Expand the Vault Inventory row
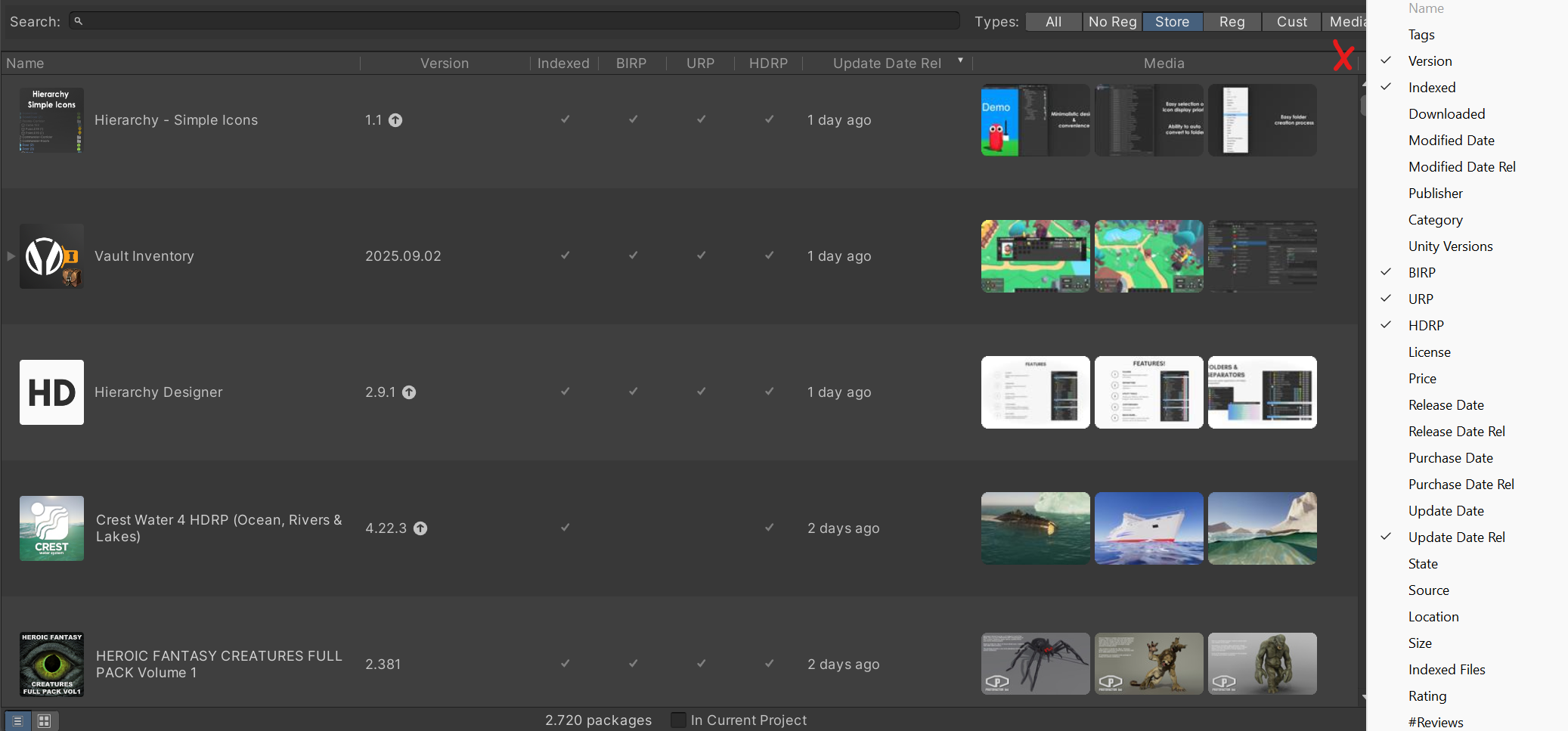Screen dimensions: 1568x731 click(11, 256)
